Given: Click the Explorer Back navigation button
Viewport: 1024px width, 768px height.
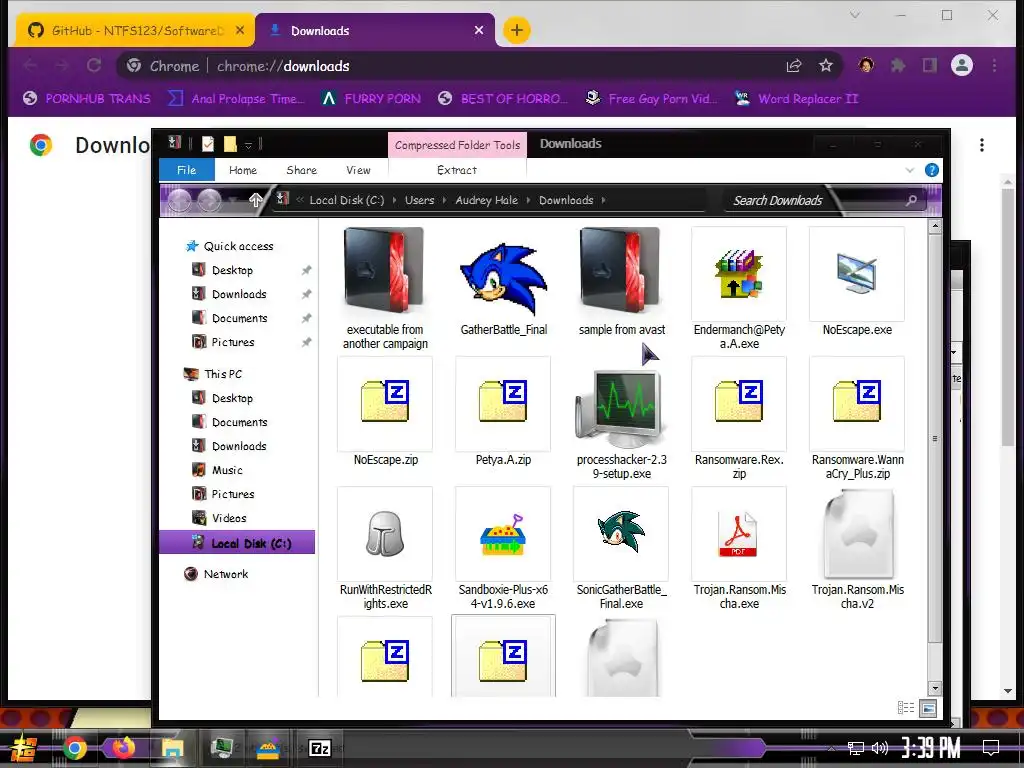Looking at the screenshot, I should pyautogui.click(x=180, y=200).
